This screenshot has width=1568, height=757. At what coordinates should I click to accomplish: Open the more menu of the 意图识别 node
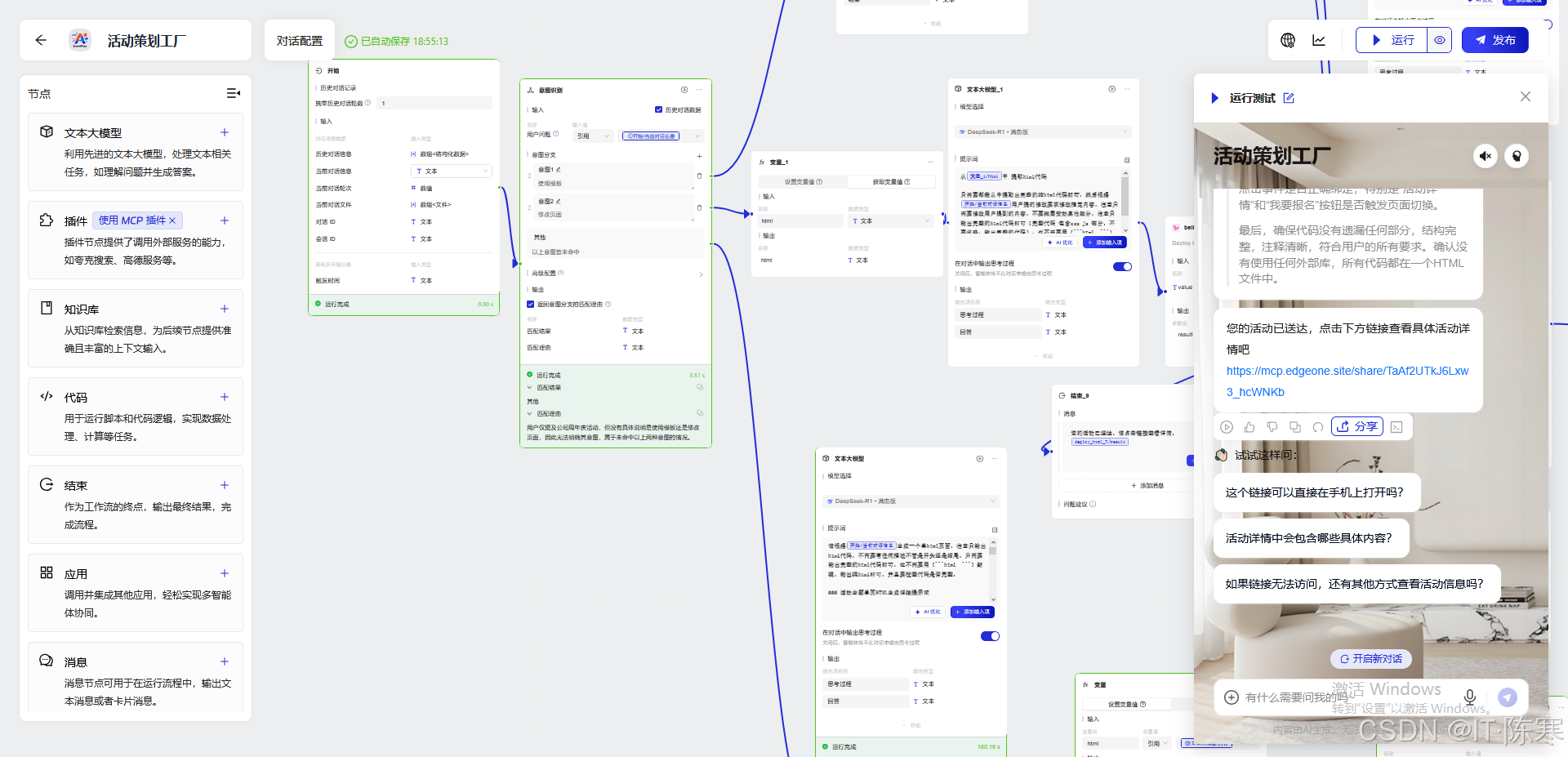(700, 90)
